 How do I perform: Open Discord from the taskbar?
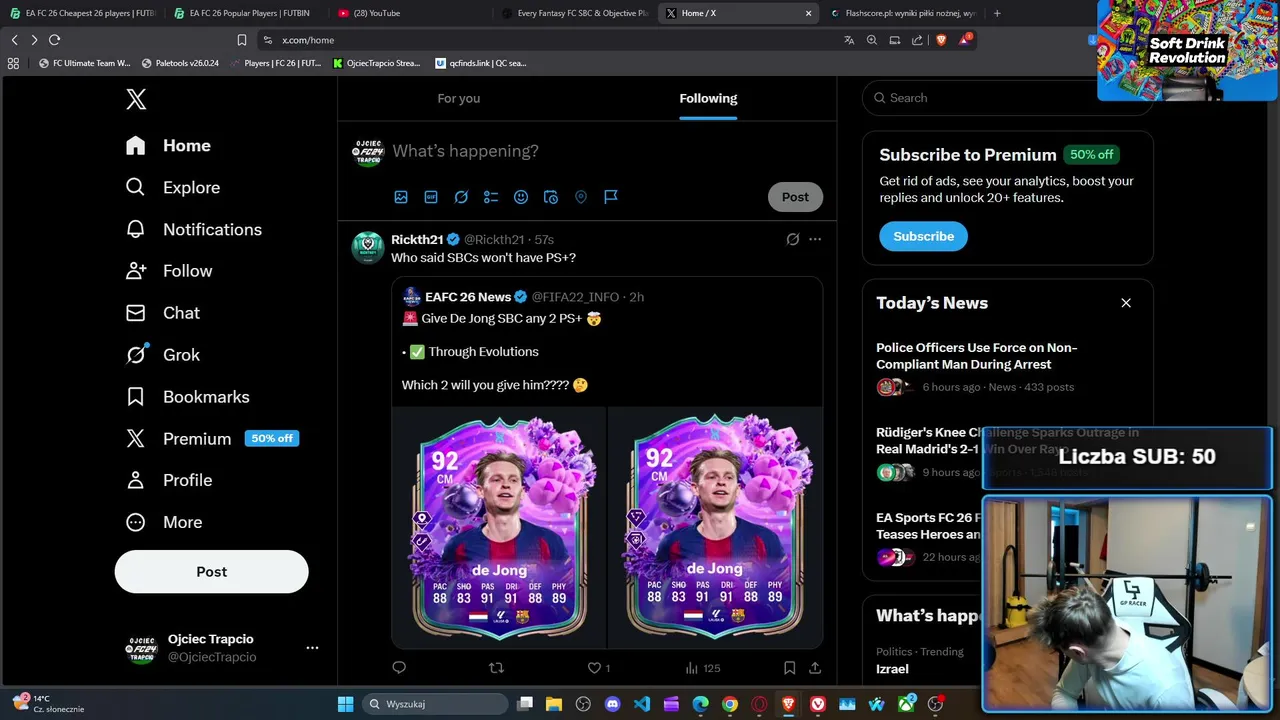612,704
